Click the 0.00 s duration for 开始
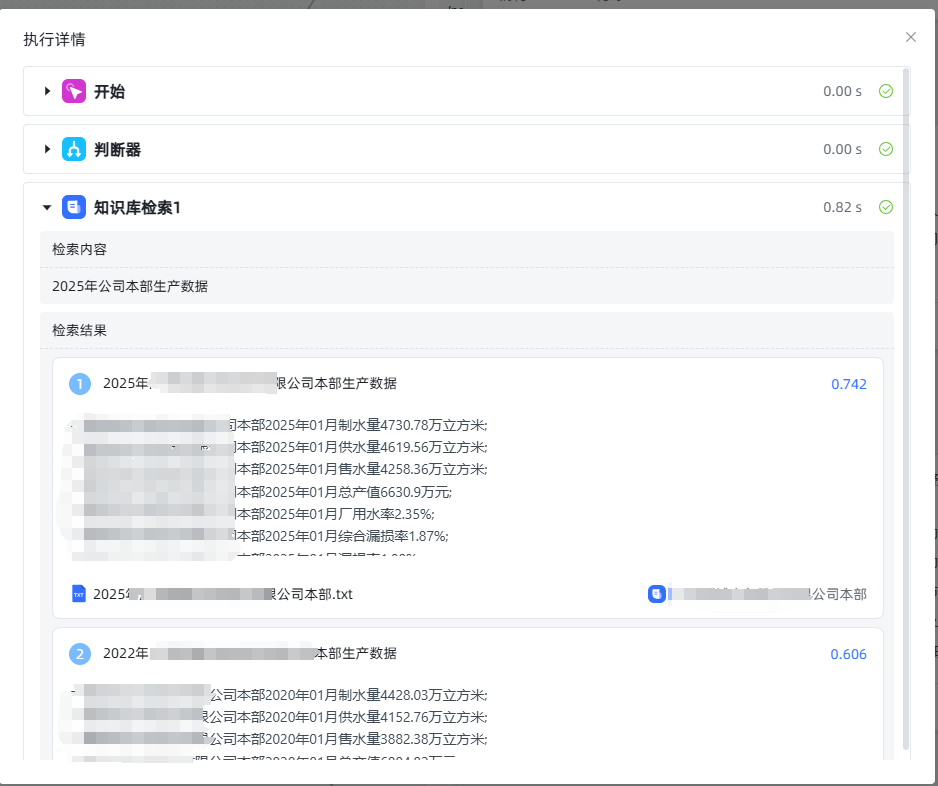Image resolution: width=938 pixels, height=786 pixels. tap(842, 91)
